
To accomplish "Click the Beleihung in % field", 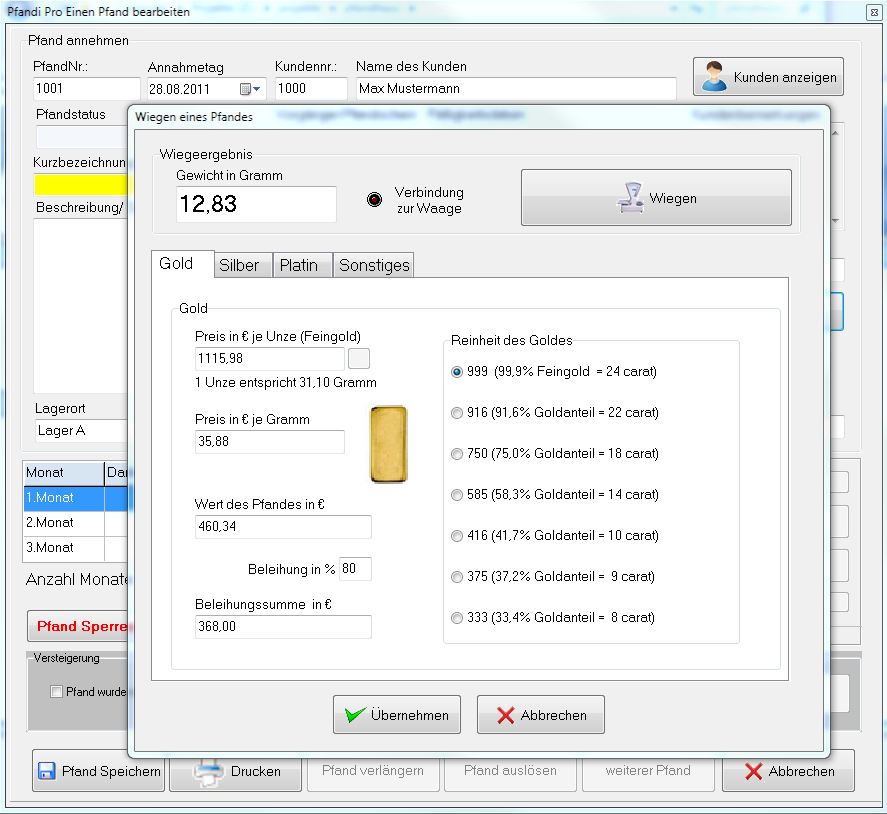I will click(355, 569).
